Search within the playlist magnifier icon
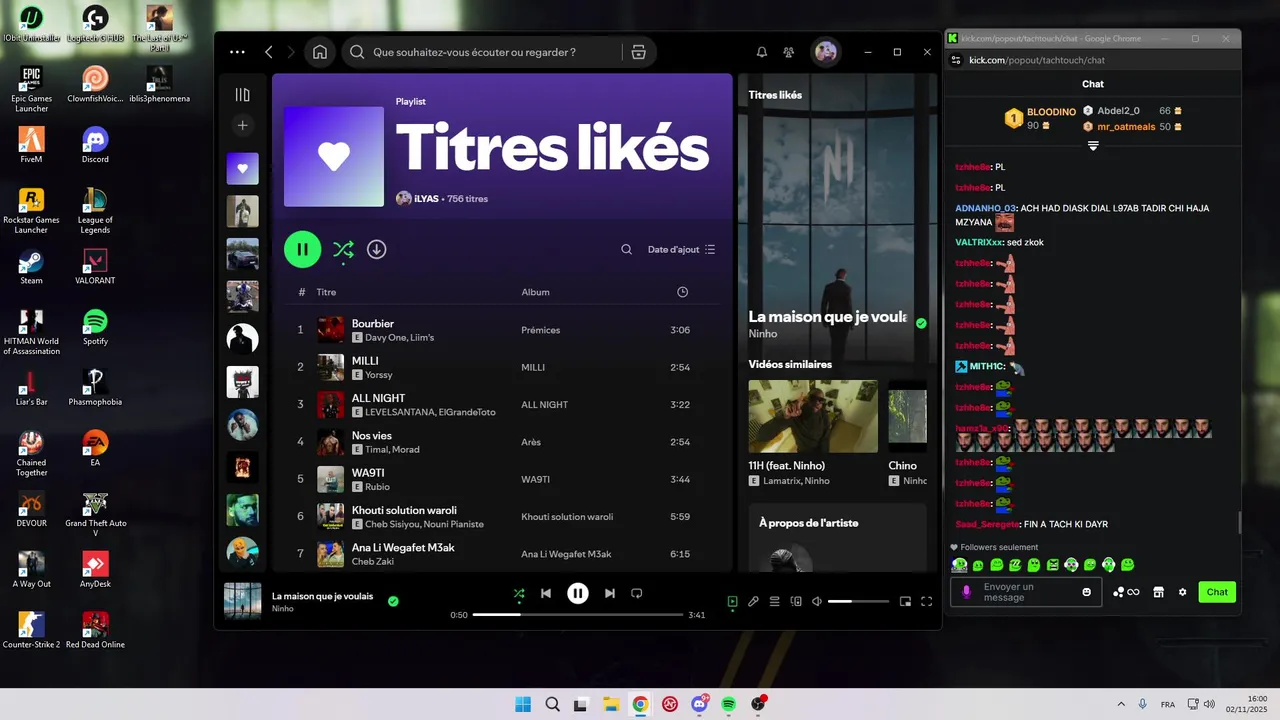The width and height of the screenshot is (1280, 720). click(627, 249)
